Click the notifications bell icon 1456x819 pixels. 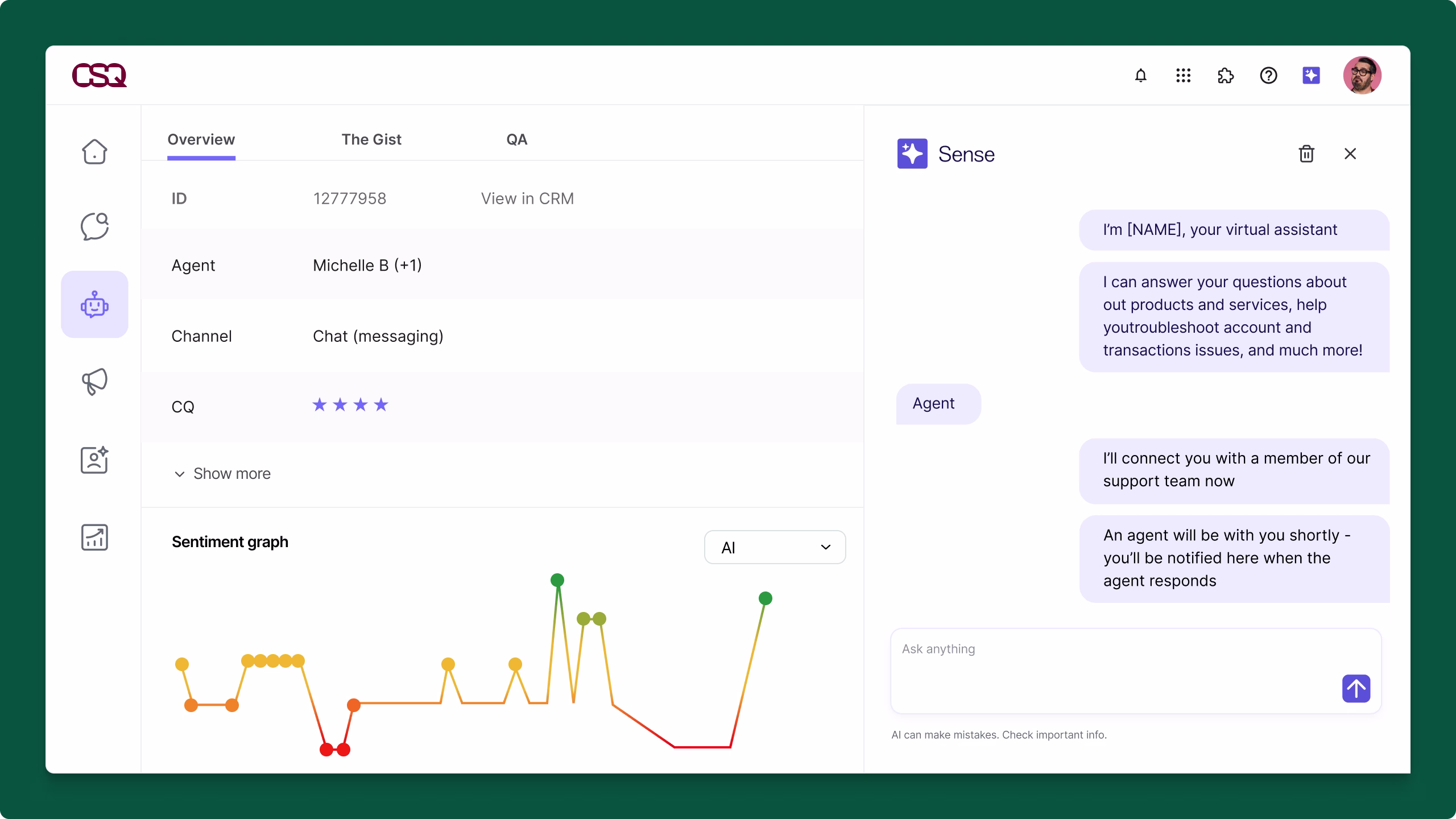(1140, 75)
